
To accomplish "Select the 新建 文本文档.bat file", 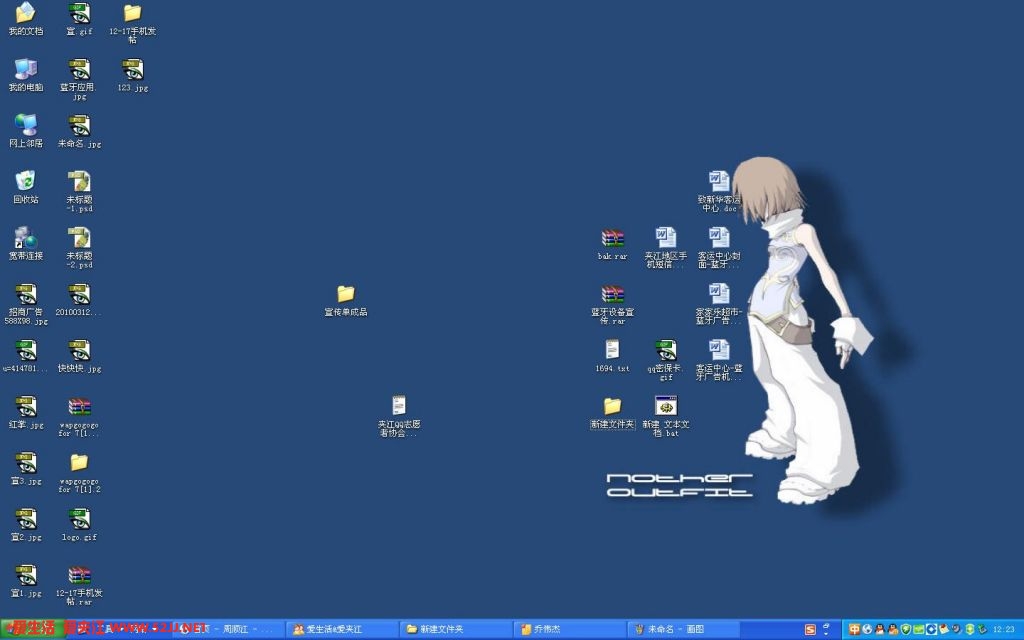I will tap(665, 417).
